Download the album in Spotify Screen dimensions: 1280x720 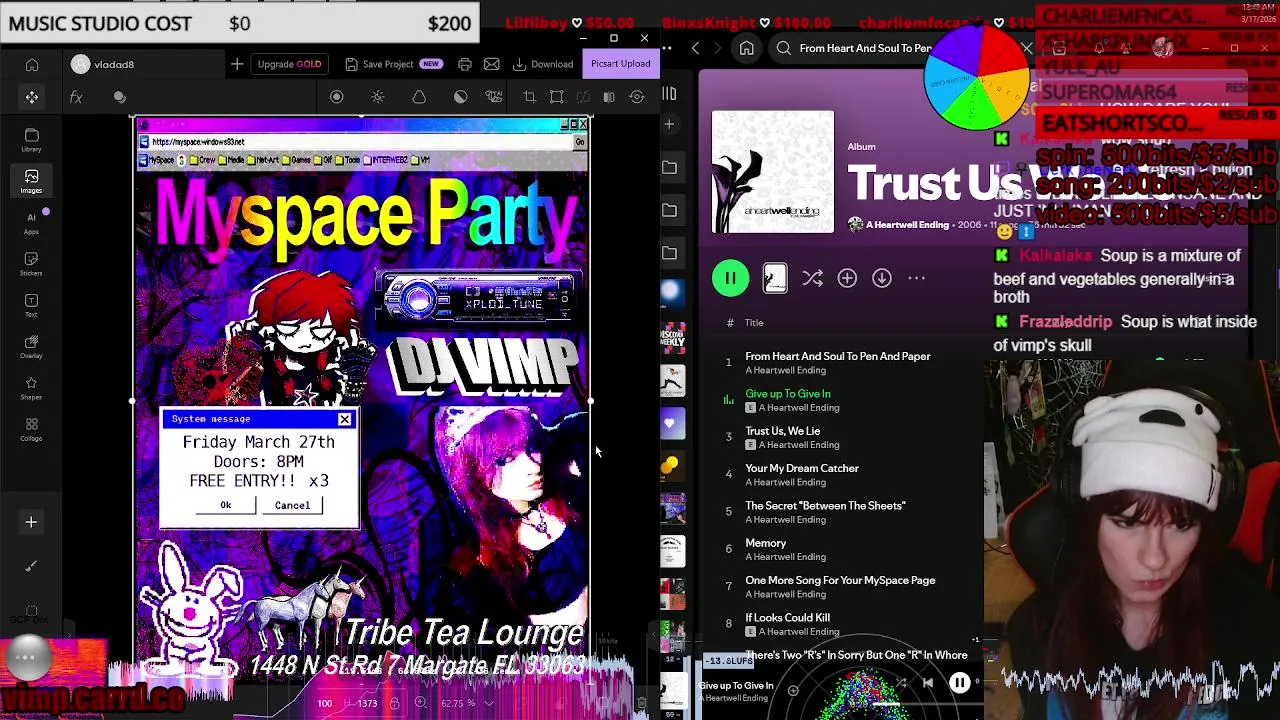click(881, 278)
